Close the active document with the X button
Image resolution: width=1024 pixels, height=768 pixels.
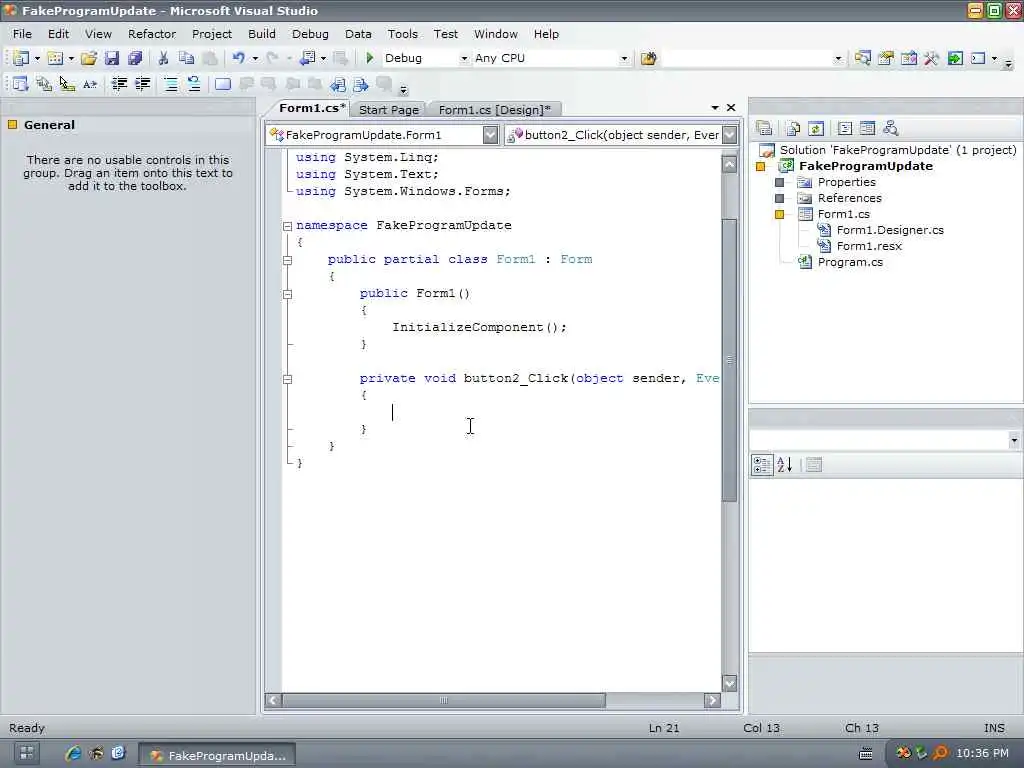pos(731,108)
